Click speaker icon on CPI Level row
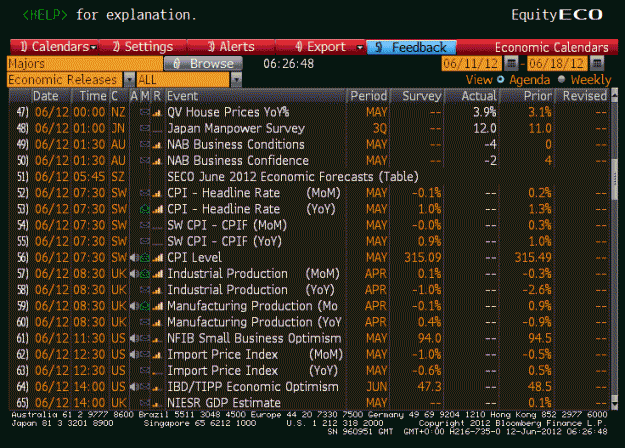Image resolution: width=625 pixels, height=448 pixels. click(x=134, y=258)
